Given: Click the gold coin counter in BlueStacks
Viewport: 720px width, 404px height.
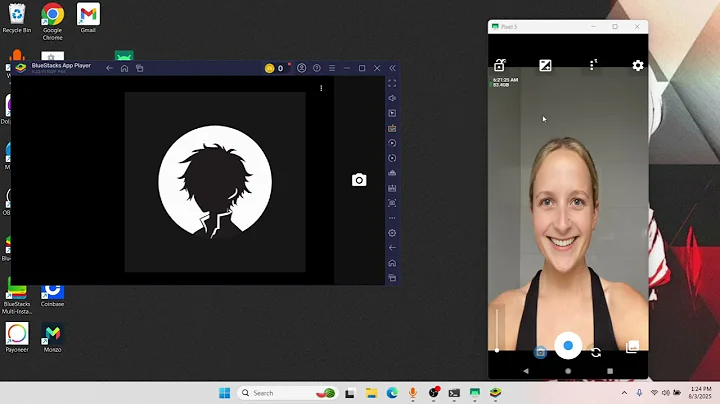Looking at the screenshot, I should pos(274,68).
